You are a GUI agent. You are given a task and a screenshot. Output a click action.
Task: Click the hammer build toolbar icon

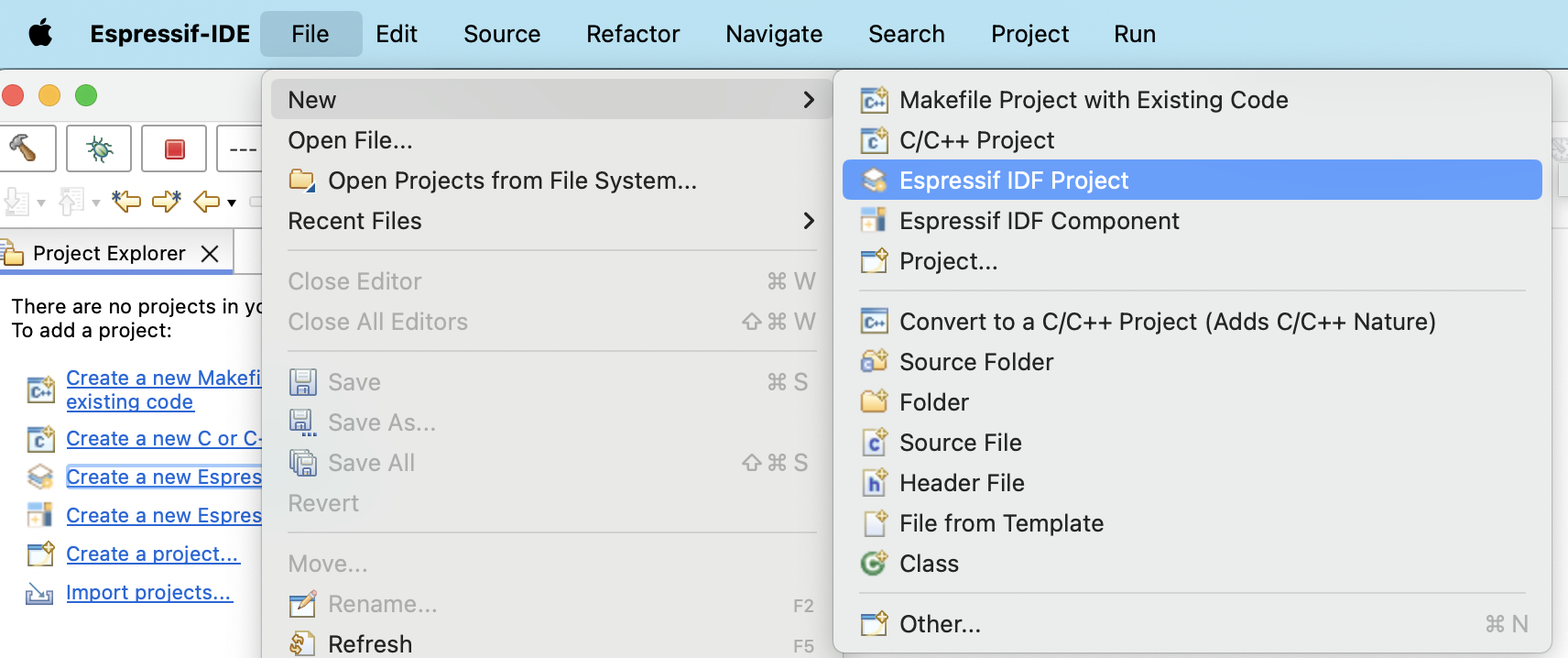pos(24,148)
